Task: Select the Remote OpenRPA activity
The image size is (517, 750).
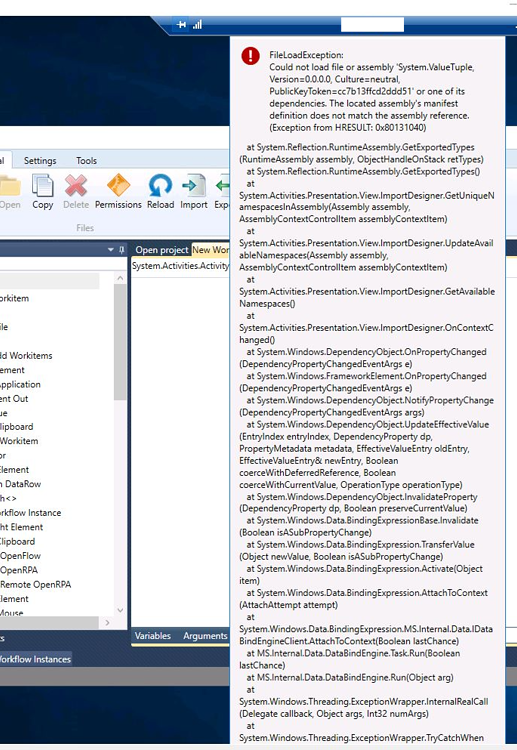Action: [35, 585]
